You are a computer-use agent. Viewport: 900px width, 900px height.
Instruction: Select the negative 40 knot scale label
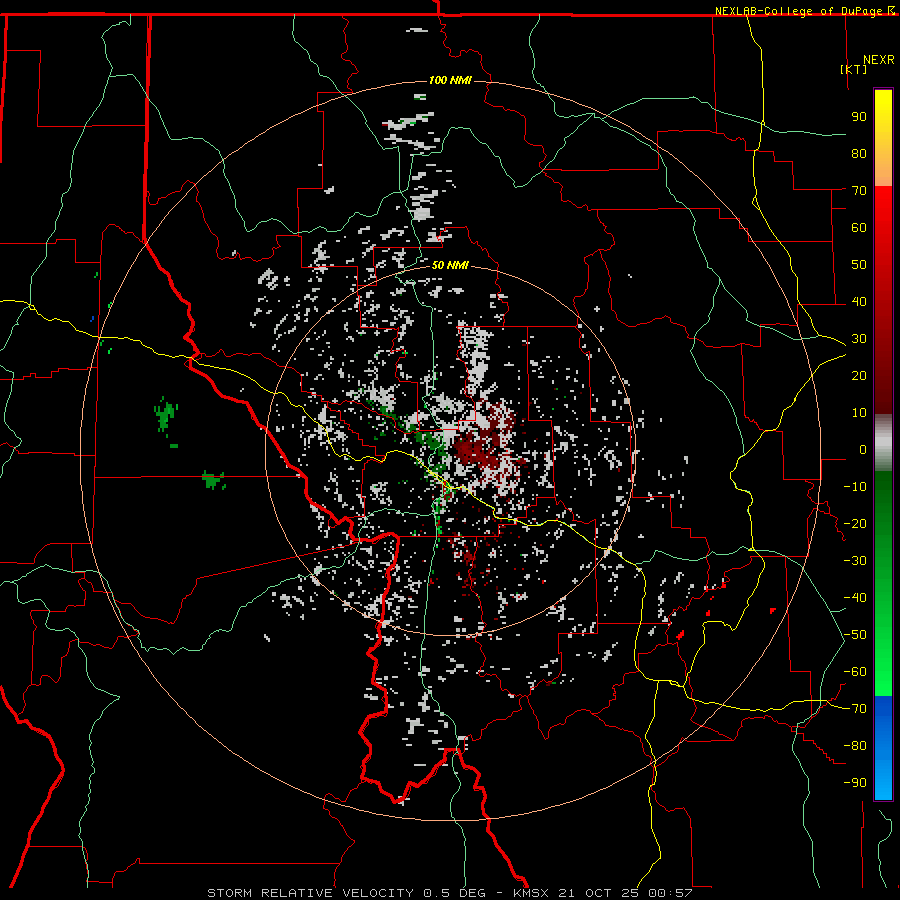(855, 598)
